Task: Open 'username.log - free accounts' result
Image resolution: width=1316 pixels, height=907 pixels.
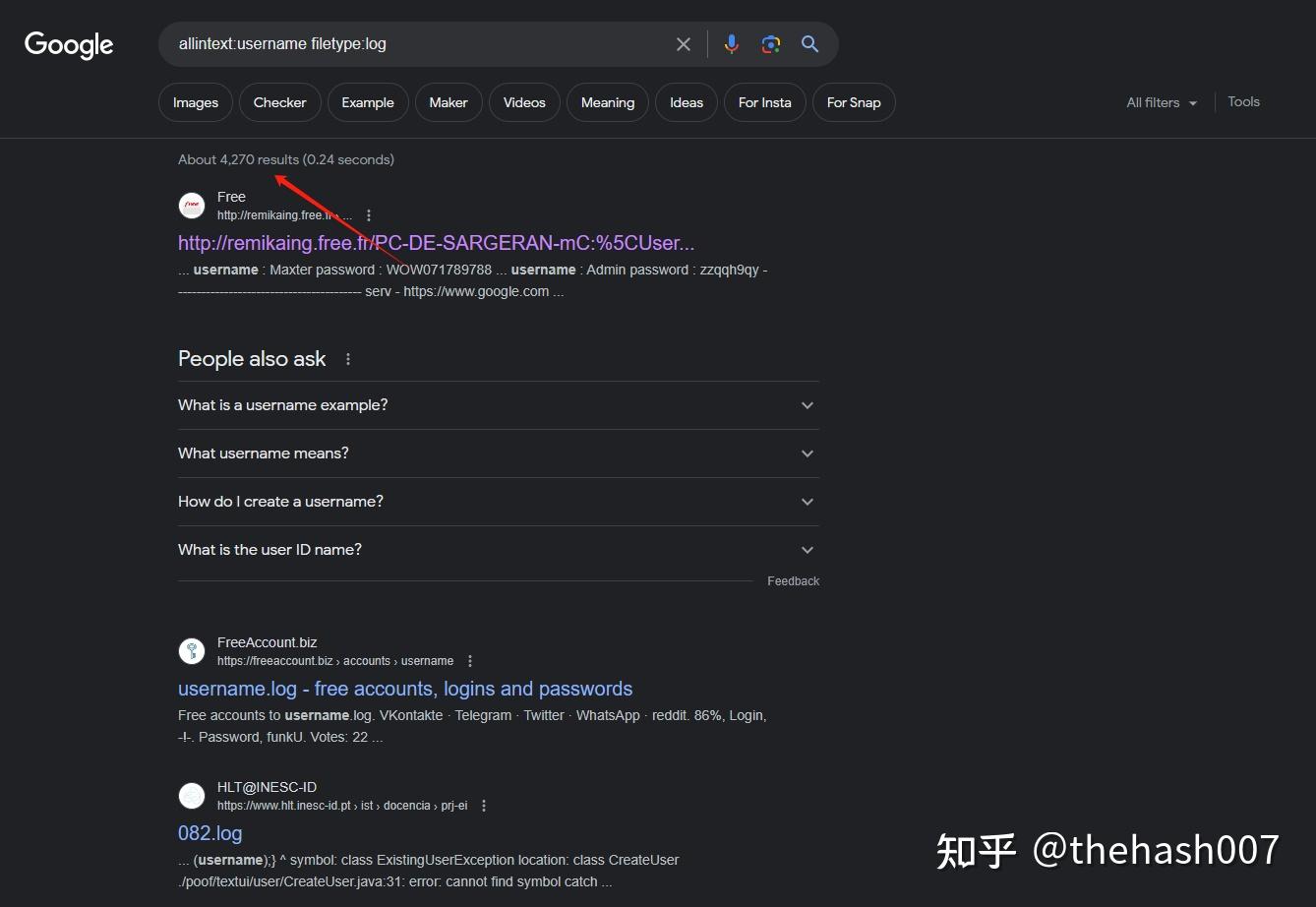Action: (405, 689)
